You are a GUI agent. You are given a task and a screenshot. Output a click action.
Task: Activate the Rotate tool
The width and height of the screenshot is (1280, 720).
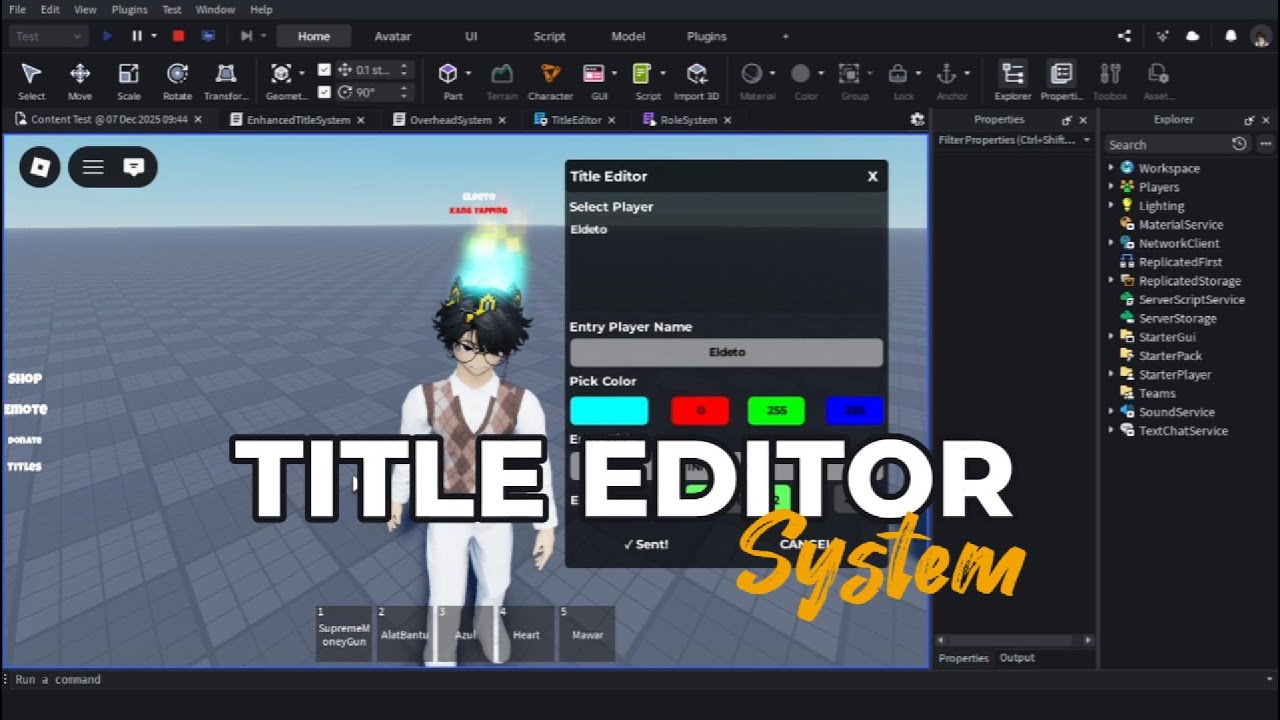(177, 81)
